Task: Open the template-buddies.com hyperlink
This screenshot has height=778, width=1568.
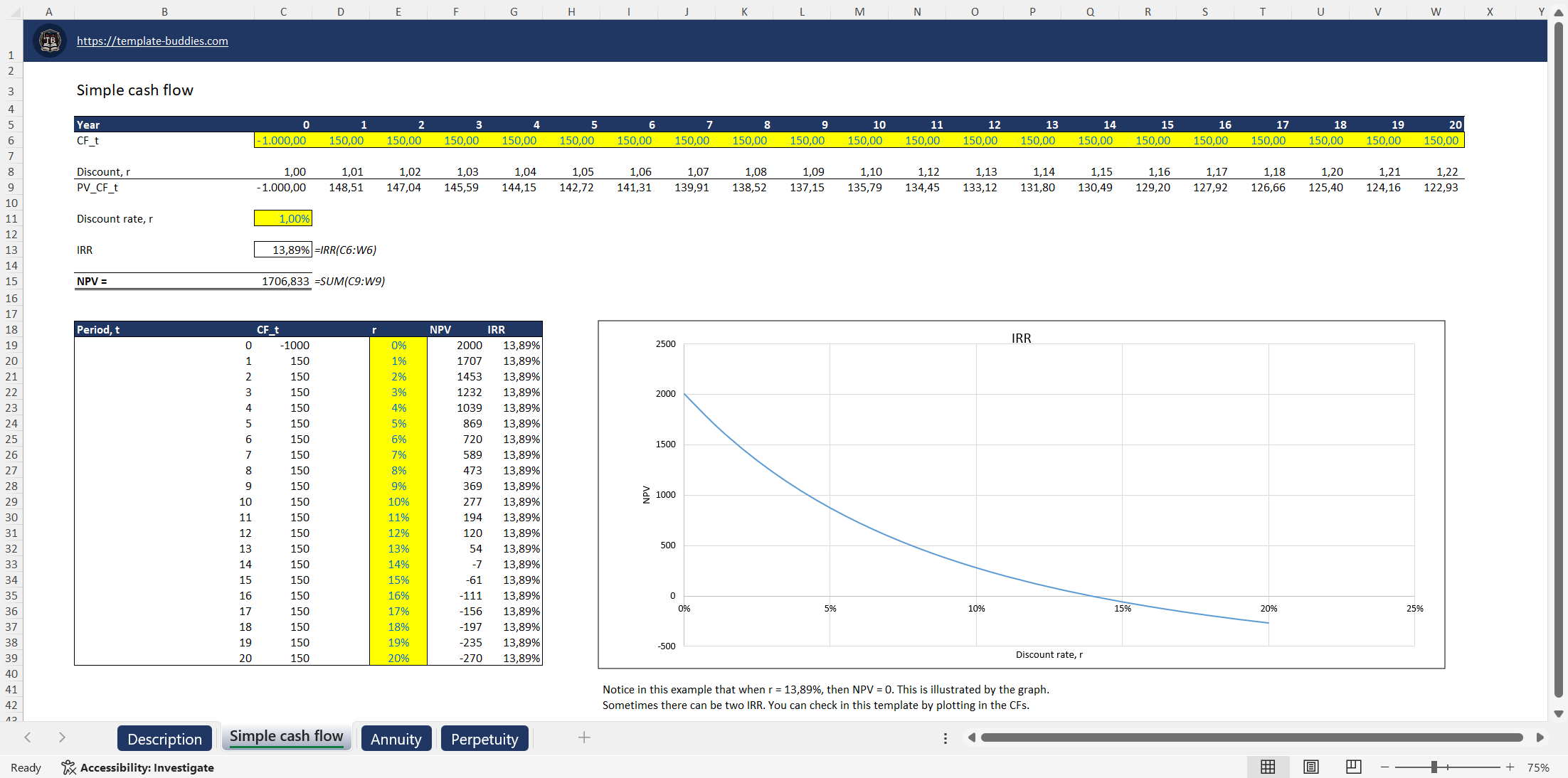Action: coord(152,41)
